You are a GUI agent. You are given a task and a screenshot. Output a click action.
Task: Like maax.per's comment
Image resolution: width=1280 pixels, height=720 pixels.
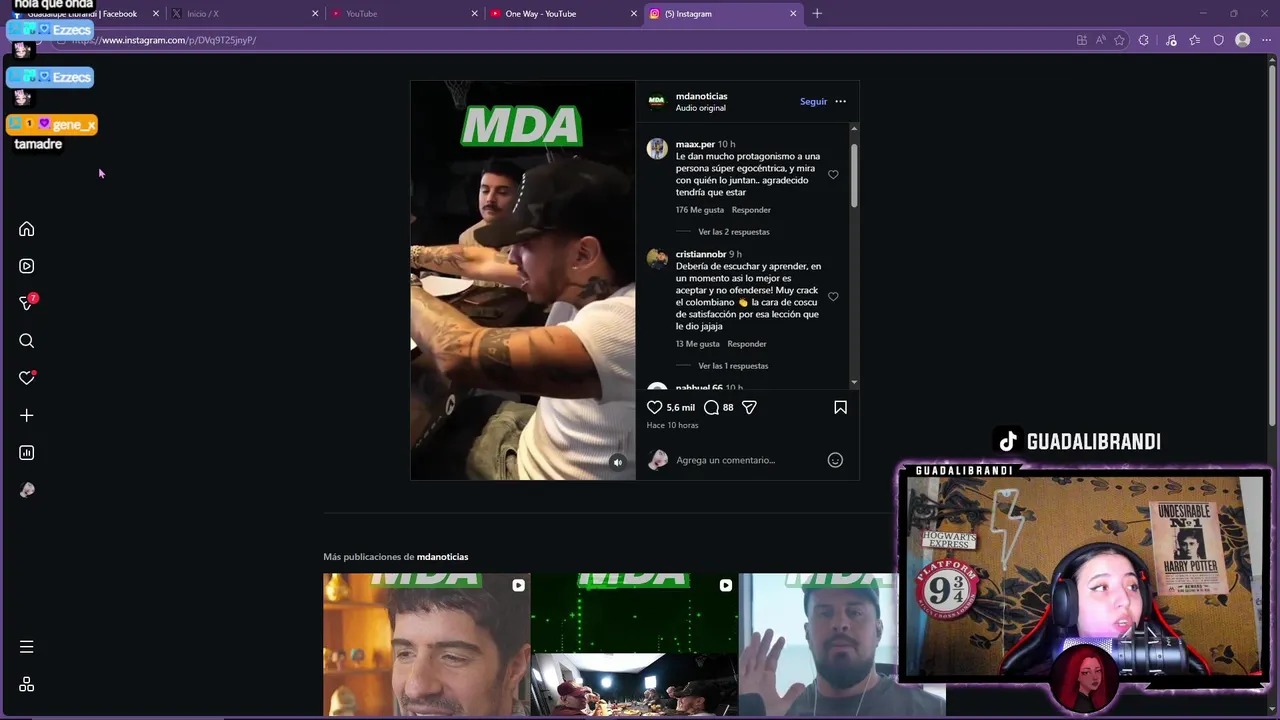click(x=833, y=174)
